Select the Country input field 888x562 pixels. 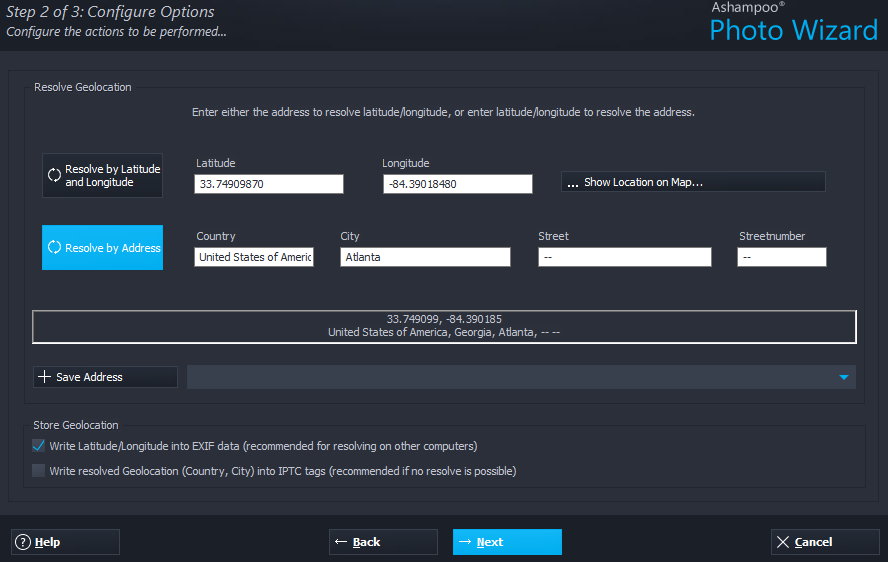tap(254, 257)
